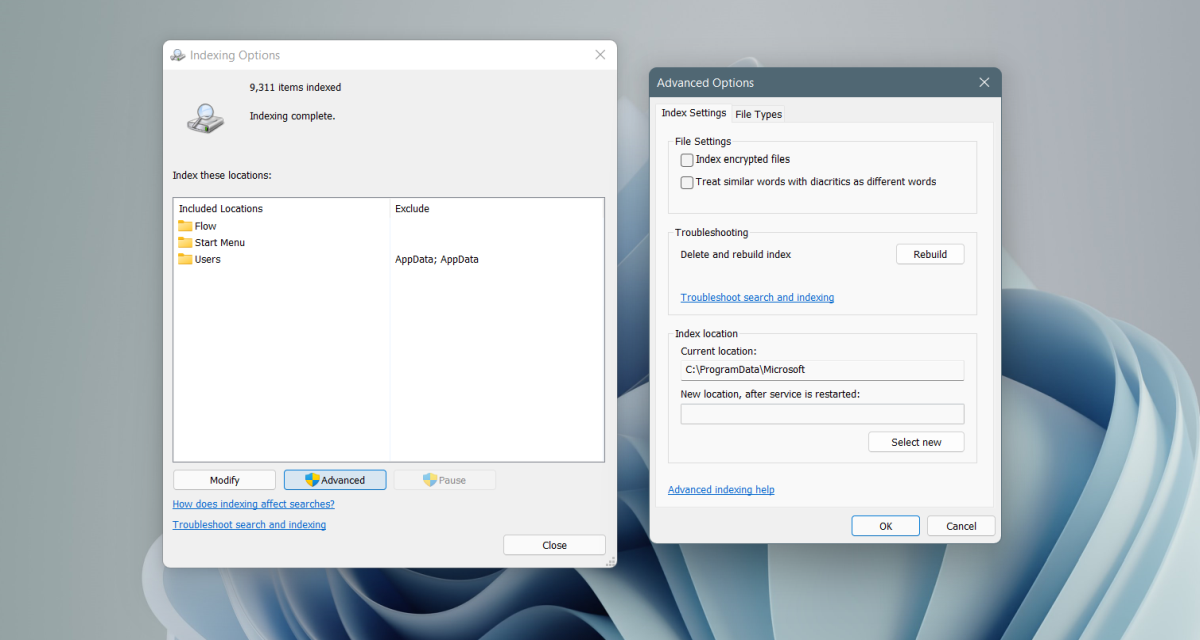Viewport: 1200px width, 640px height.
Task: Click the 9,311 items indexed text
Action: coord(295,88)
